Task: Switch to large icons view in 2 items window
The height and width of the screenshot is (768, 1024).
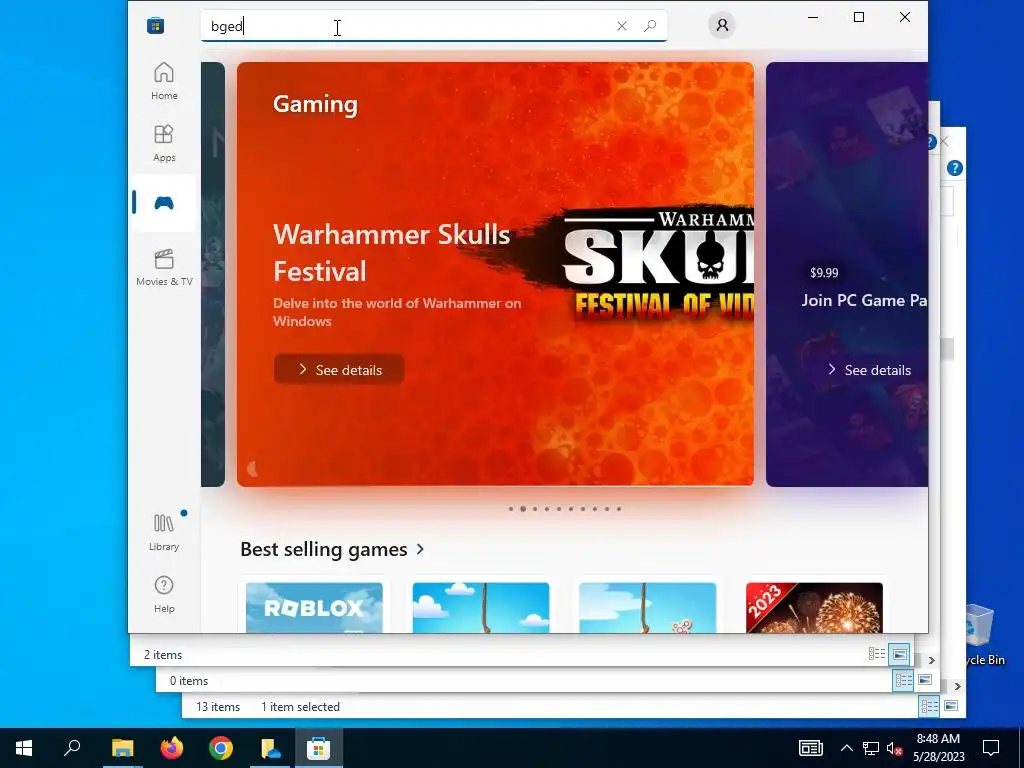Action: (899, 654)
